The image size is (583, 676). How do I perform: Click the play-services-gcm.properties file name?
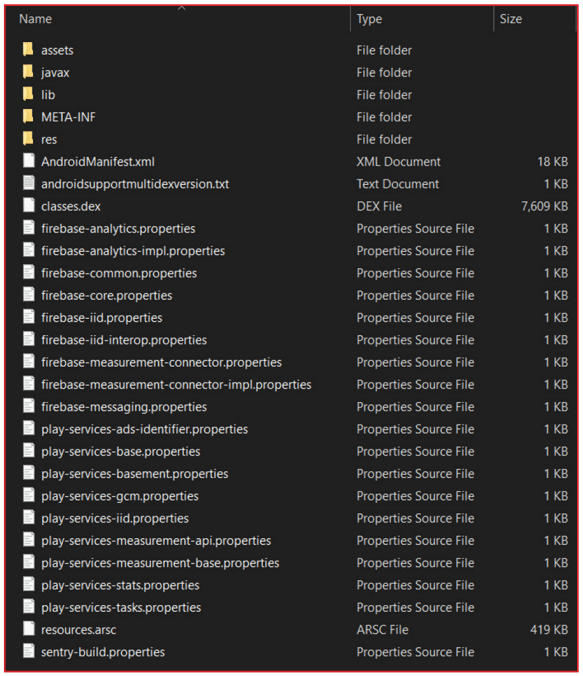[120, 496]
